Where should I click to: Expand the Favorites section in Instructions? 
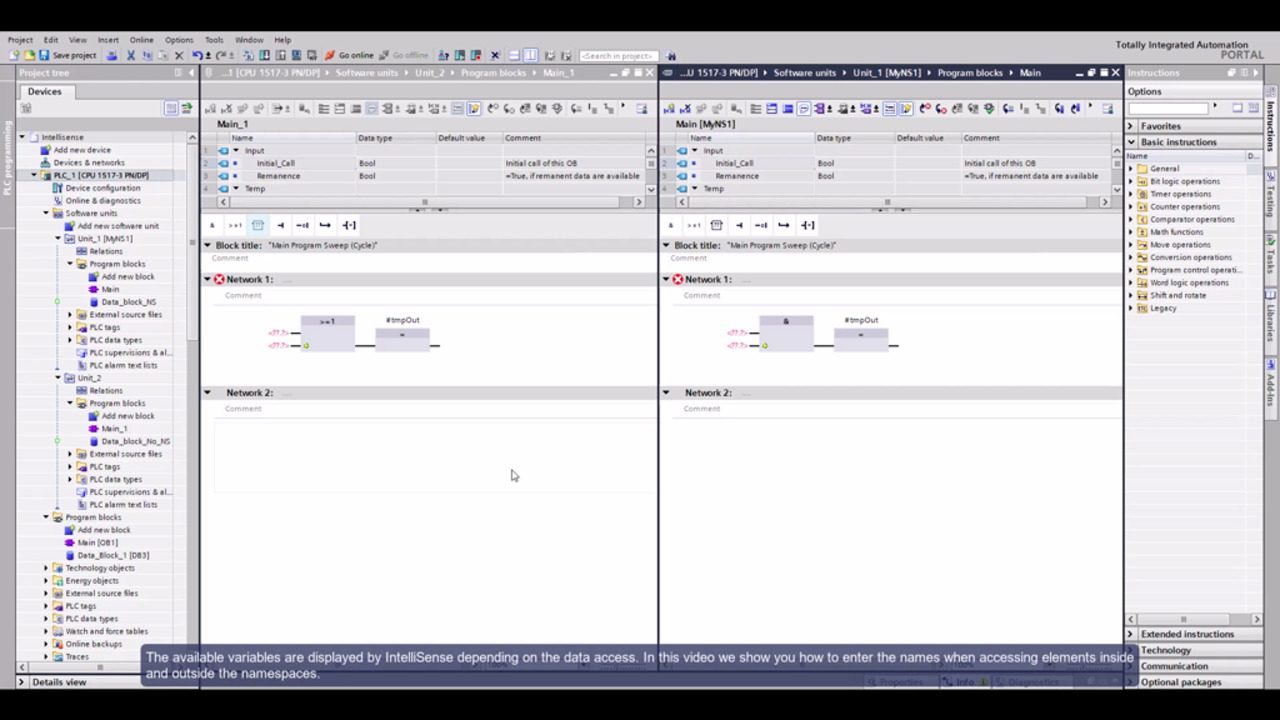(x=1131, y=126)
